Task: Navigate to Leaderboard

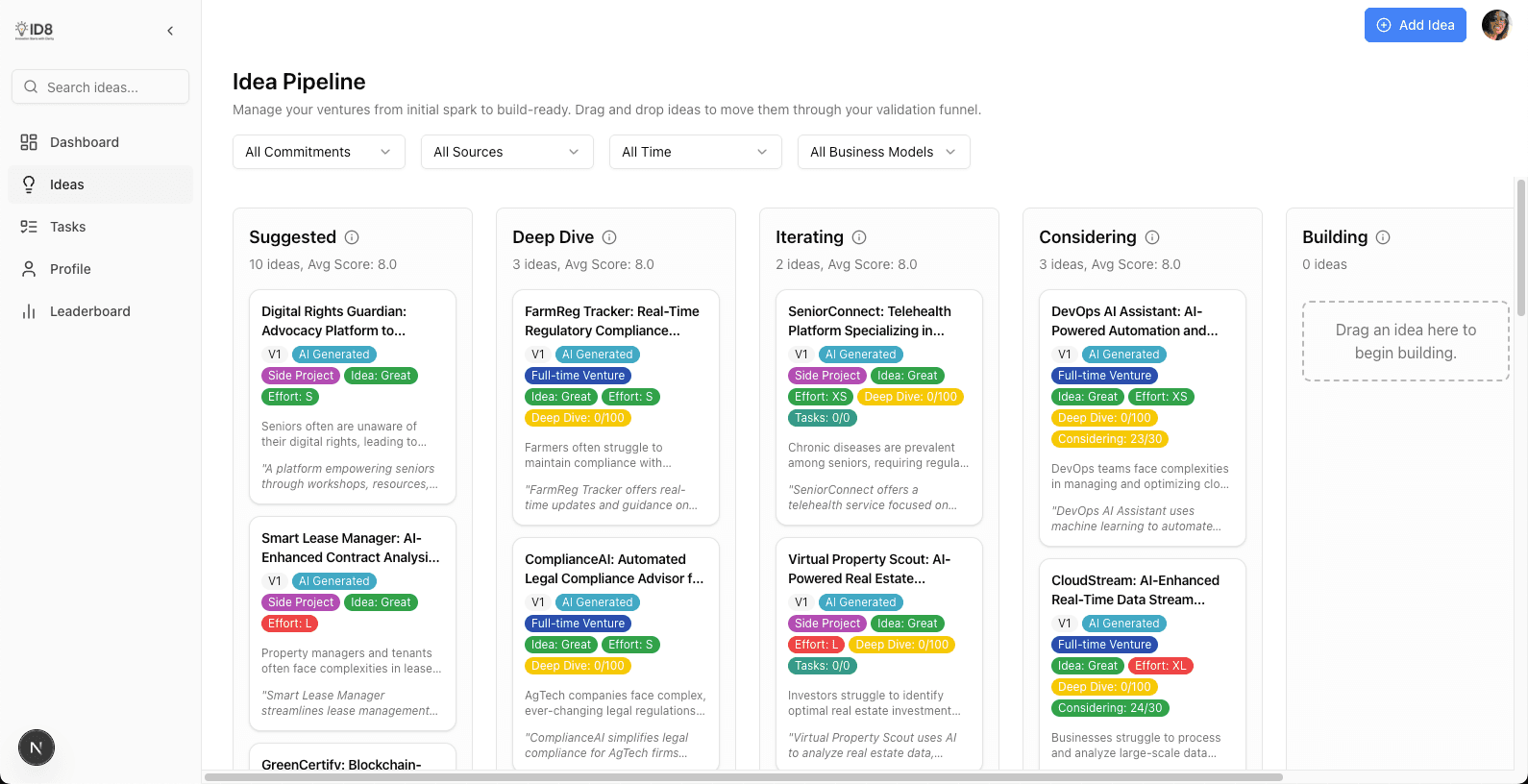Action: click(89, 311)
